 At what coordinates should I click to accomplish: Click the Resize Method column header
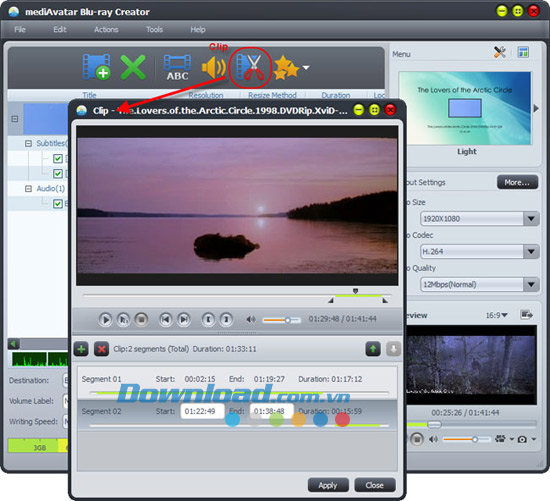coord(272,95)
